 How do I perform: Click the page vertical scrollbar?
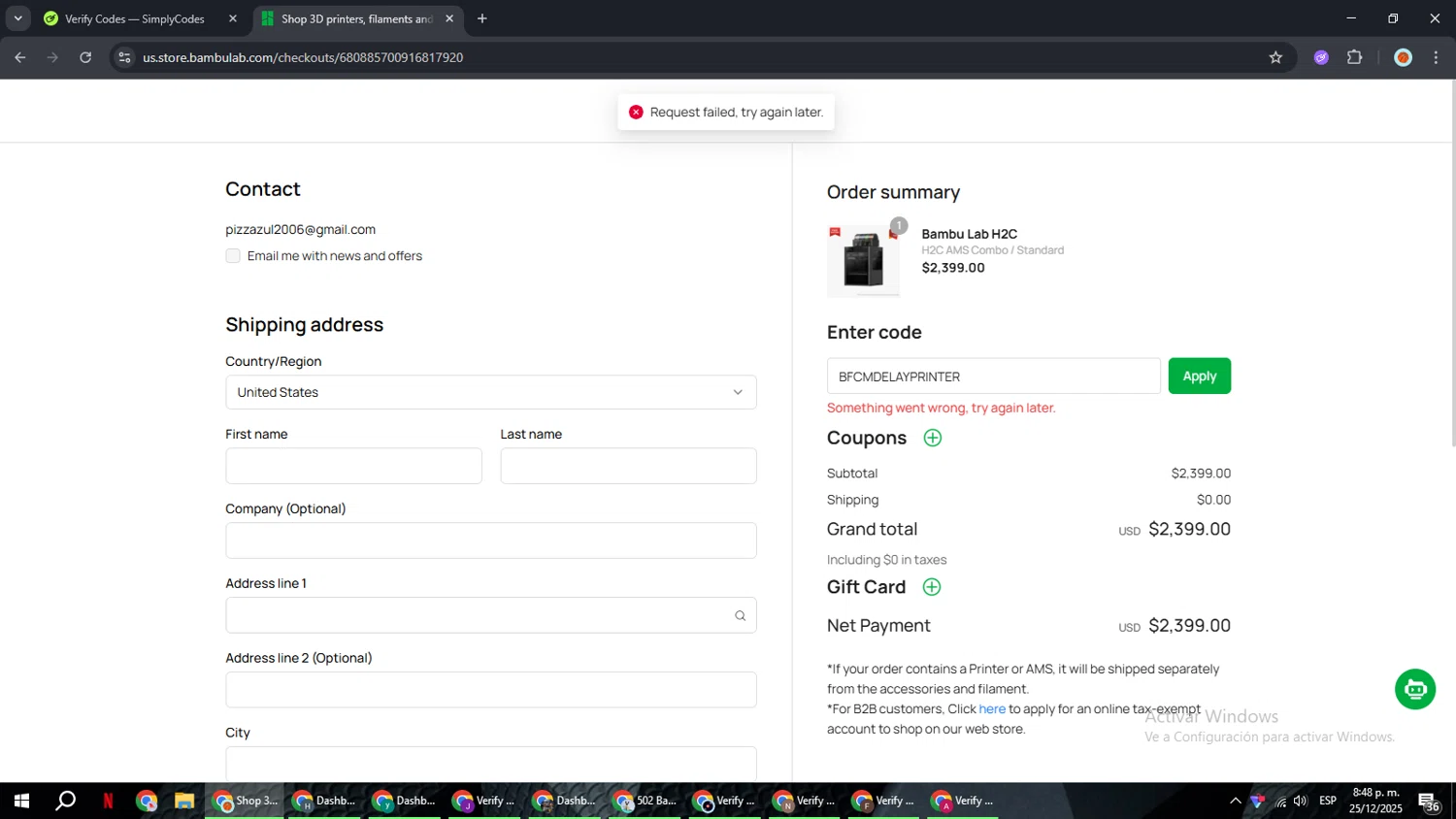[1452, 264]
